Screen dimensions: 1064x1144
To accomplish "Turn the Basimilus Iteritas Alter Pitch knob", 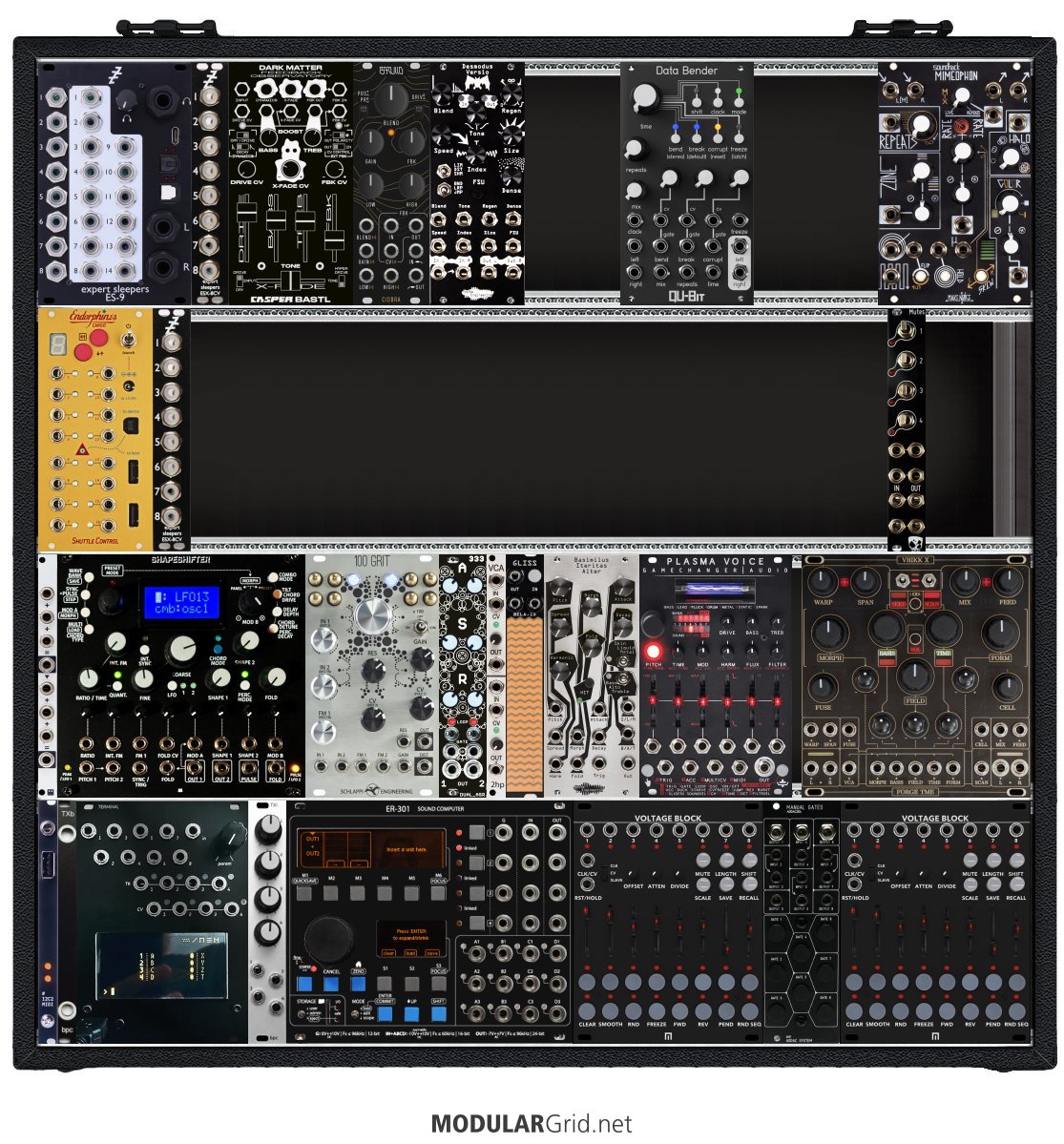I will click(x=560, y=588).
